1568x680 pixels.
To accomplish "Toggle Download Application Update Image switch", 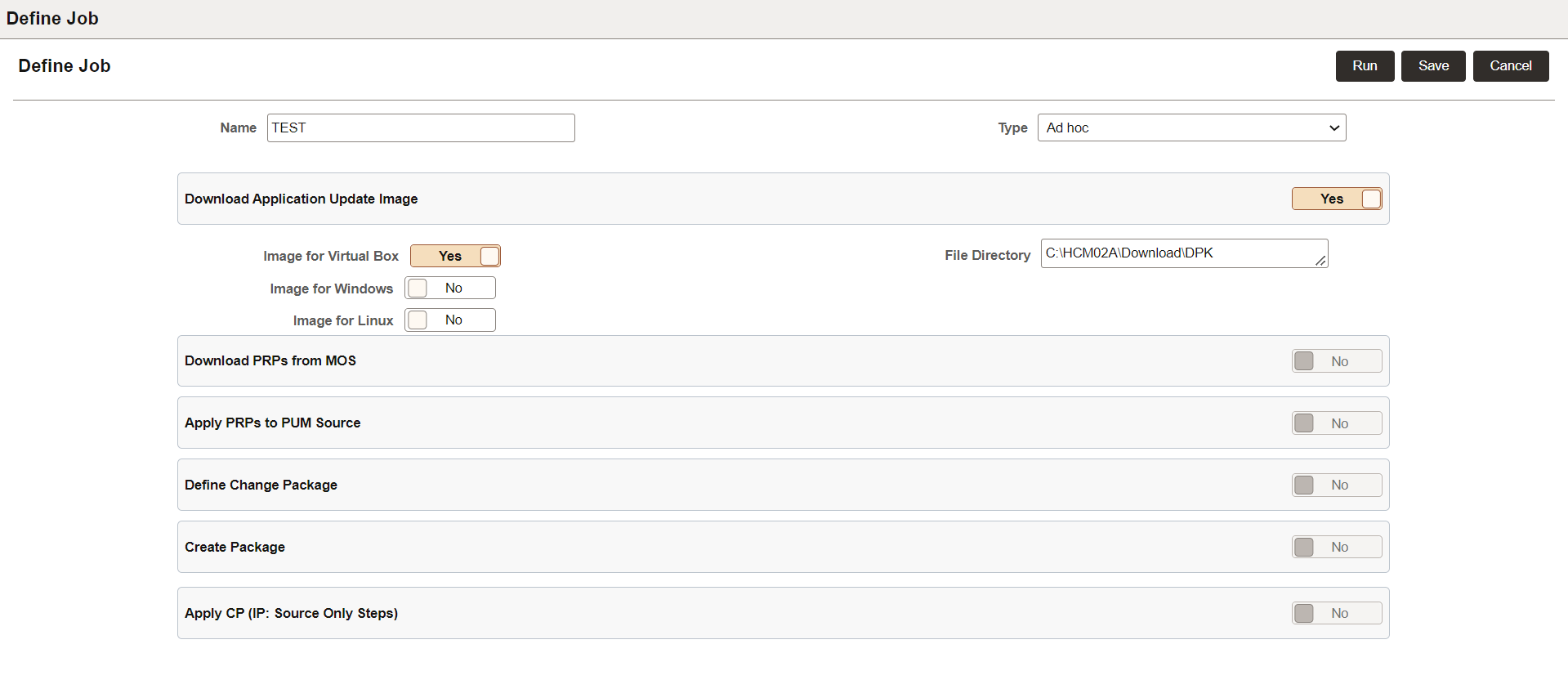I will coord(1336,199).
